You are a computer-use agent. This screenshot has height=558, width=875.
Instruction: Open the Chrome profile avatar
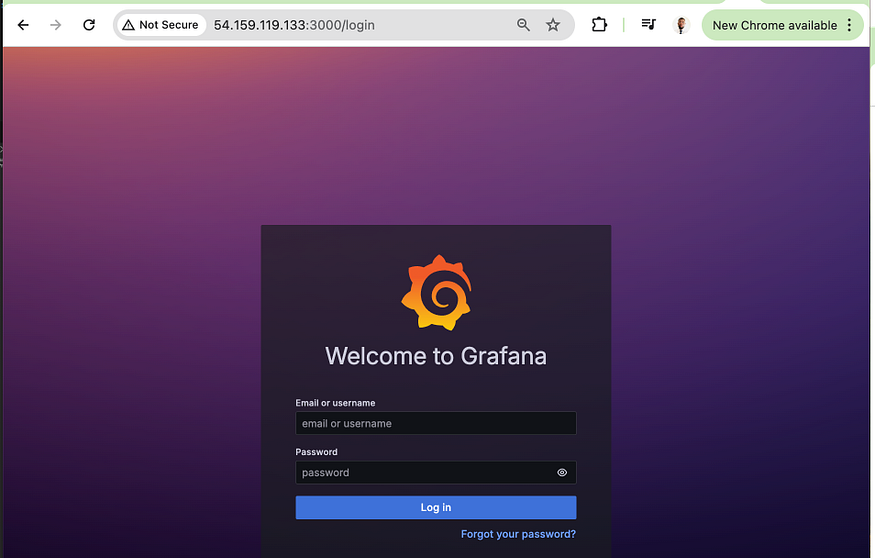click(x=681, y=25)
